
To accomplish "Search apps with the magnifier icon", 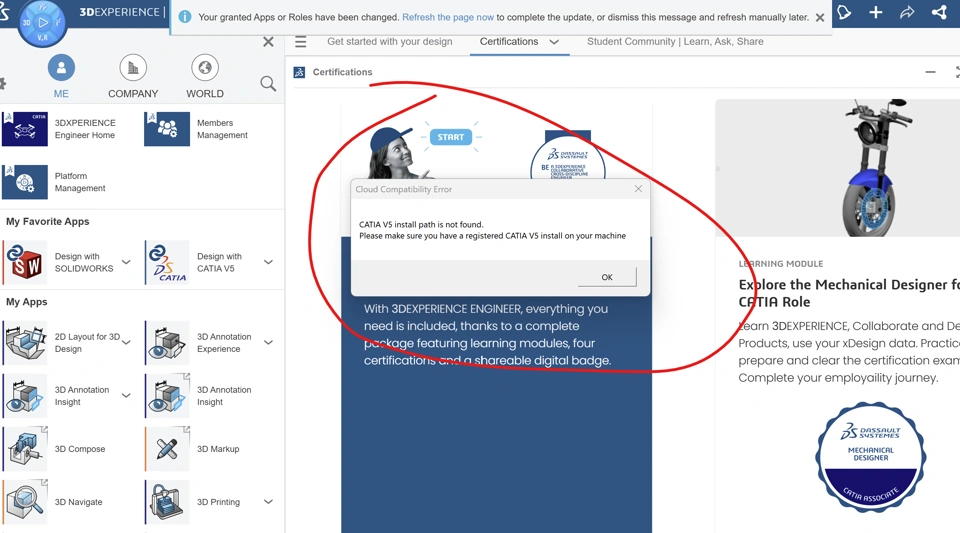I will point(268,83).
